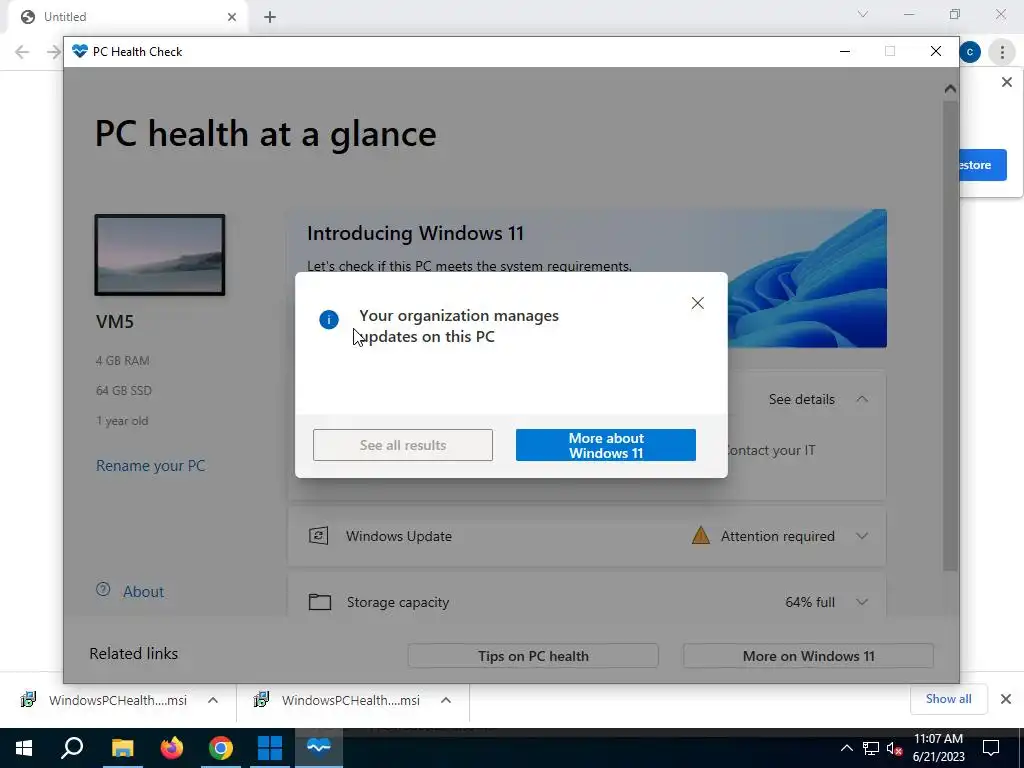Open the Rename your PC link
The height and width of the screenshot is (768, 1024).
pos(150,466)
